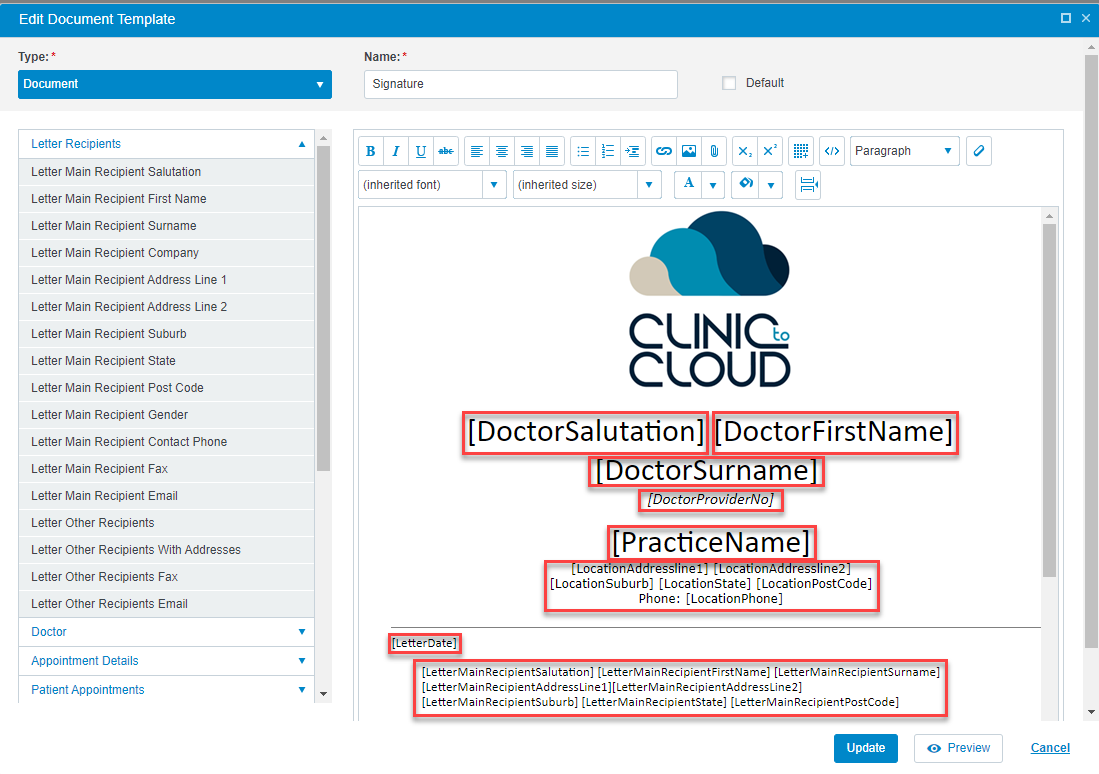Viewport: 1099px width, 774px height.
Task: Apply subscript formatting
Action: click(x=745, y=151)
